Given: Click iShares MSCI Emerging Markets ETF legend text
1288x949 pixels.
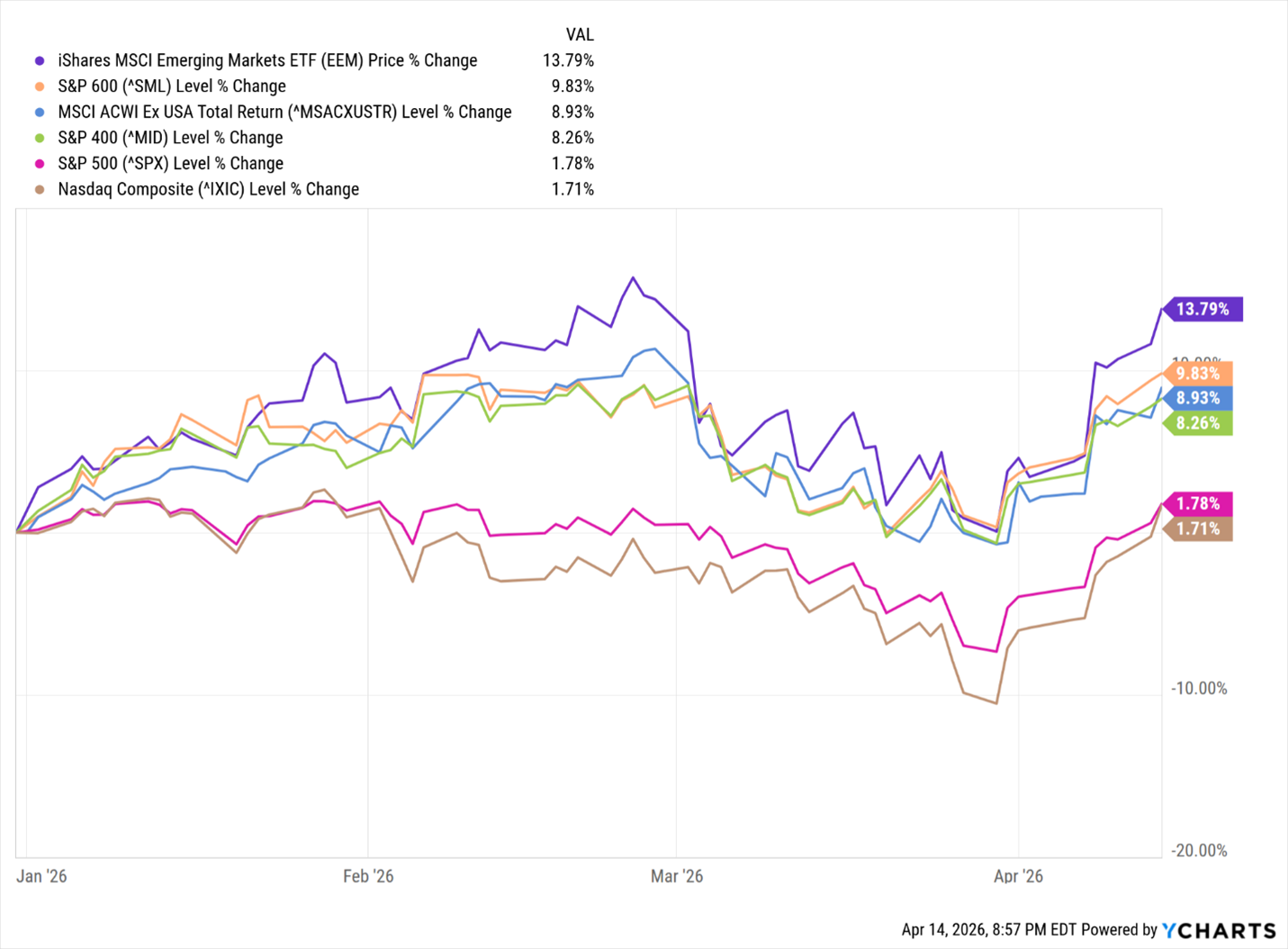Looking at the screenshot, I should click(267, 60).
